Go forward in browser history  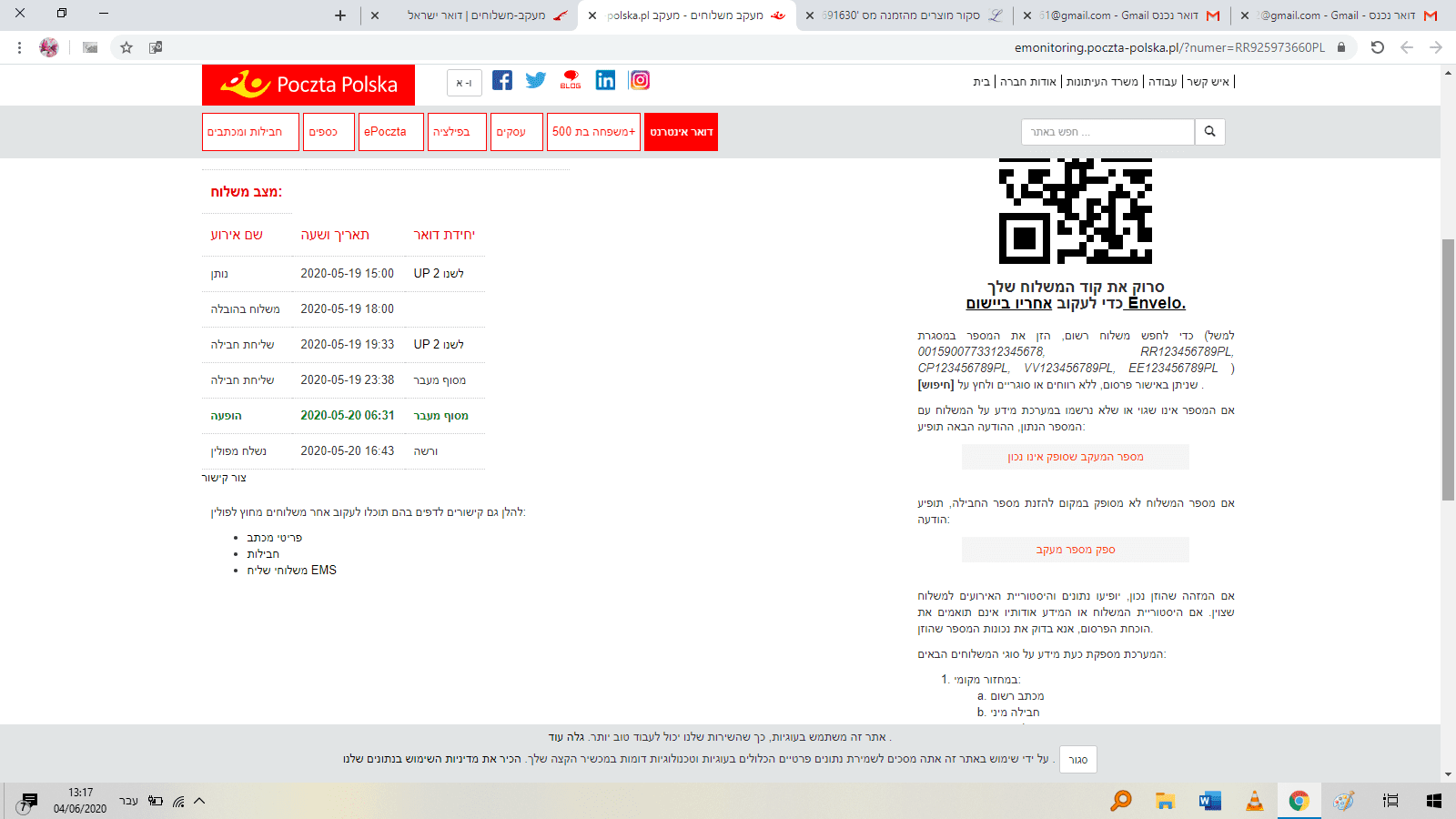coord(1436,47)
